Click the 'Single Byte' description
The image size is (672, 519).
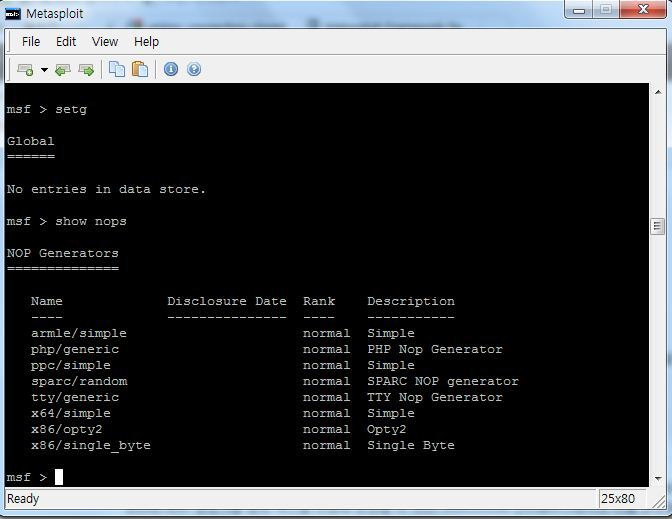point(411,446)
